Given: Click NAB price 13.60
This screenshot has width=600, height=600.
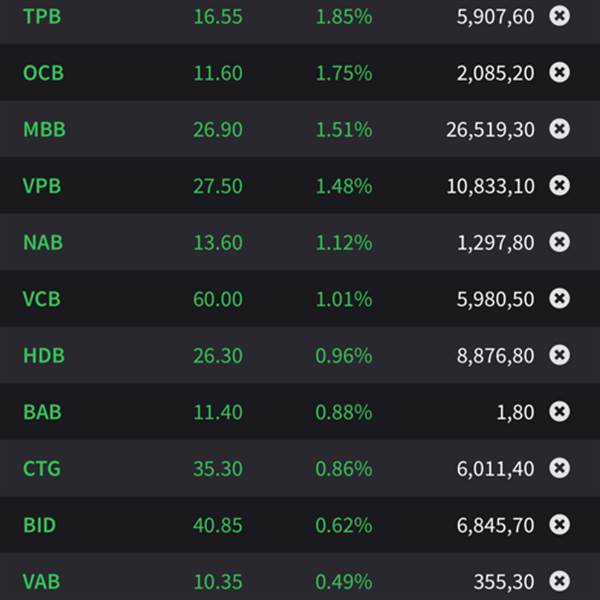Looking at the screenshot, I should point(218,242).
